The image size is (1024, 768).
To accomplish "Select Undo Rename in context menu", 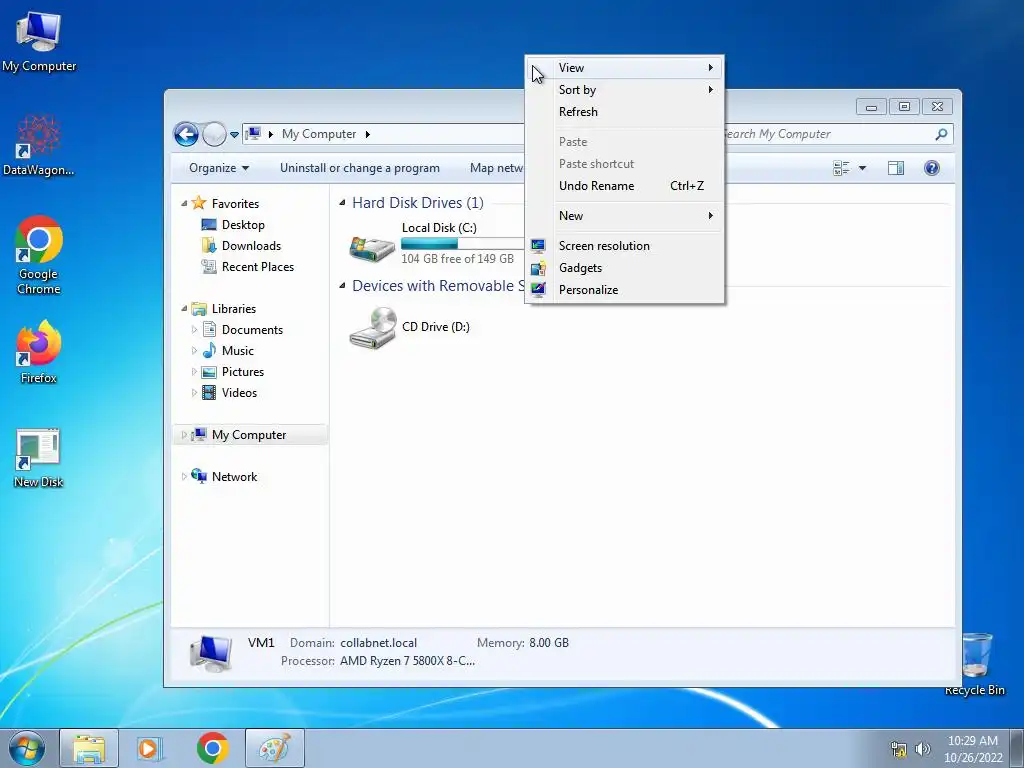I will (x=624, y=186).
